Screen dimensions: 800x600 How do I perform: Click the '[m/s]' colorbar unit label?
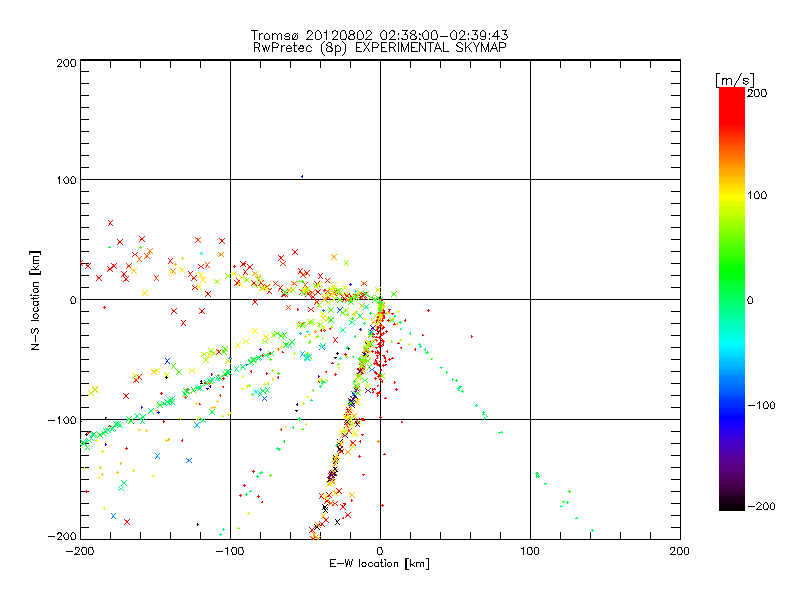(734, 80)
